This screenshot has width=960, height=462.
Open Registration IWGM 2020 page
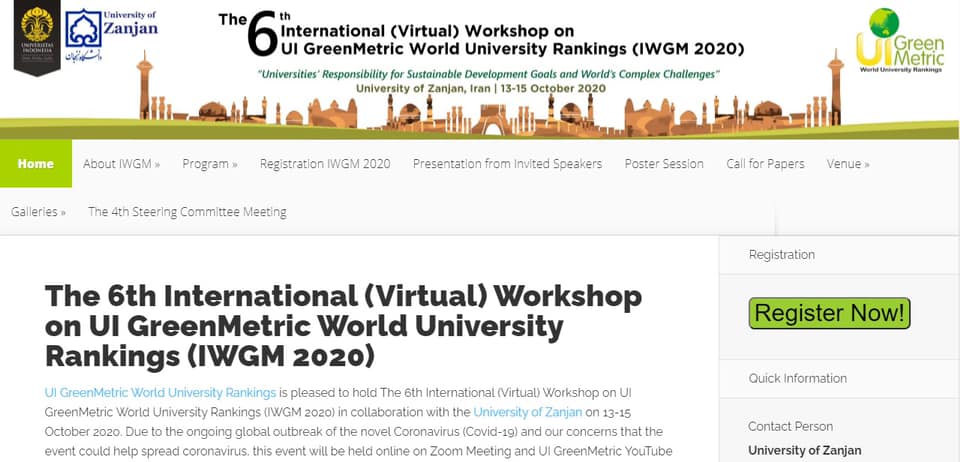coord(325,163)
